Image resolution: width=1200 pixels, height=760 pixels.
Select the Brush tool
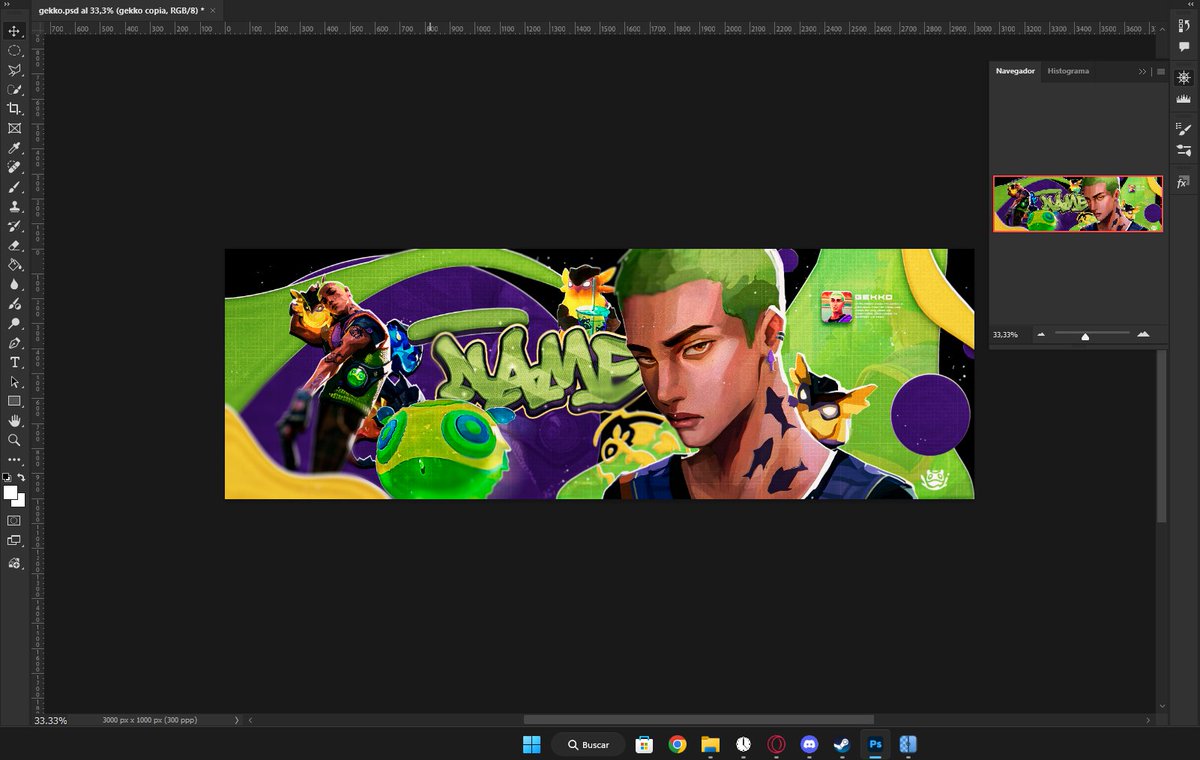click(x=14, y=187)
